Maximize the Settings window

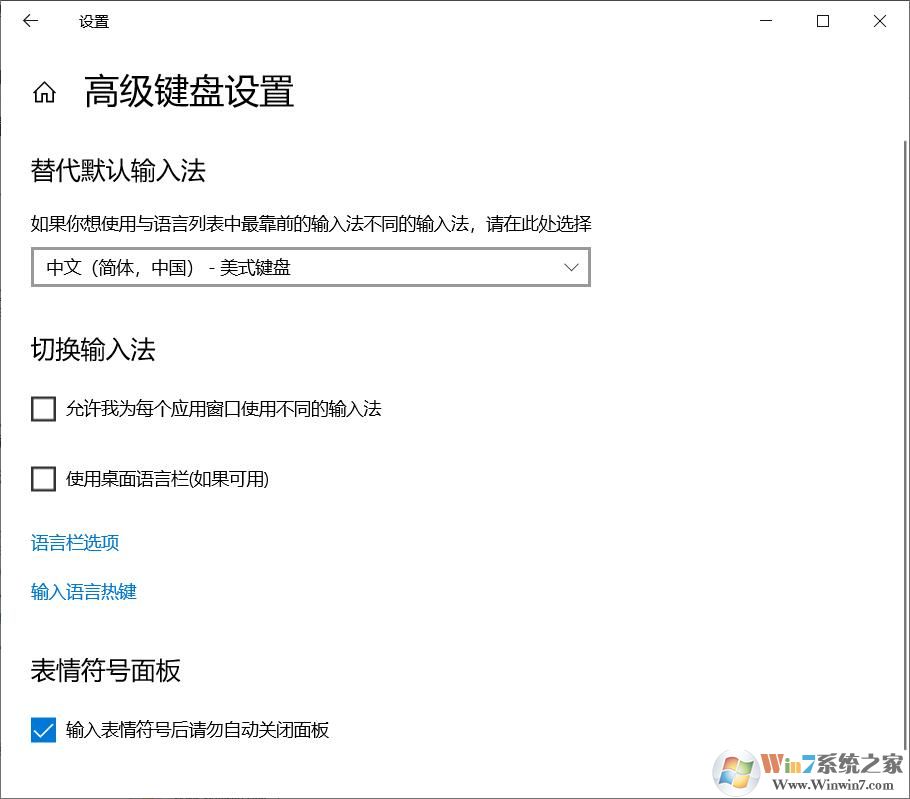tap(822, 20)
